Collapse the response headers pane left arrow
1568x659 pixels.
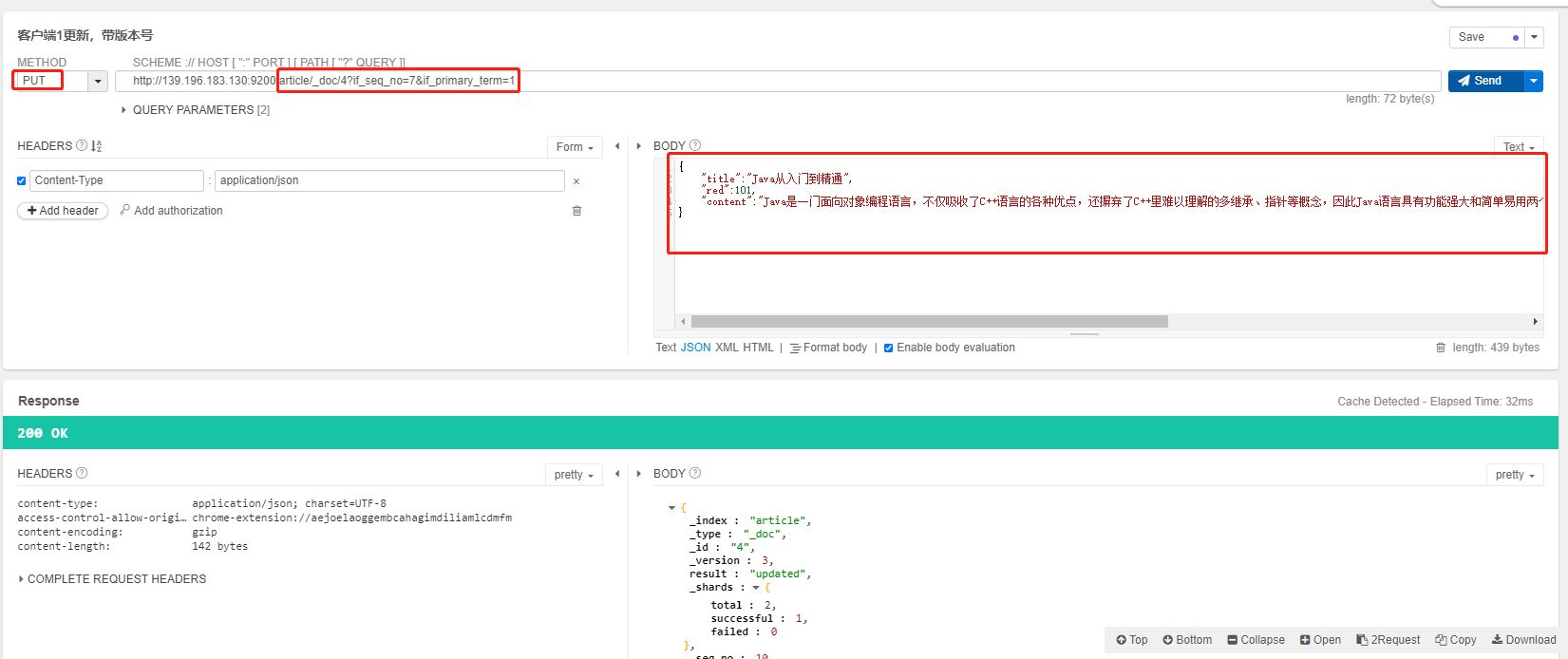(617, 474)
